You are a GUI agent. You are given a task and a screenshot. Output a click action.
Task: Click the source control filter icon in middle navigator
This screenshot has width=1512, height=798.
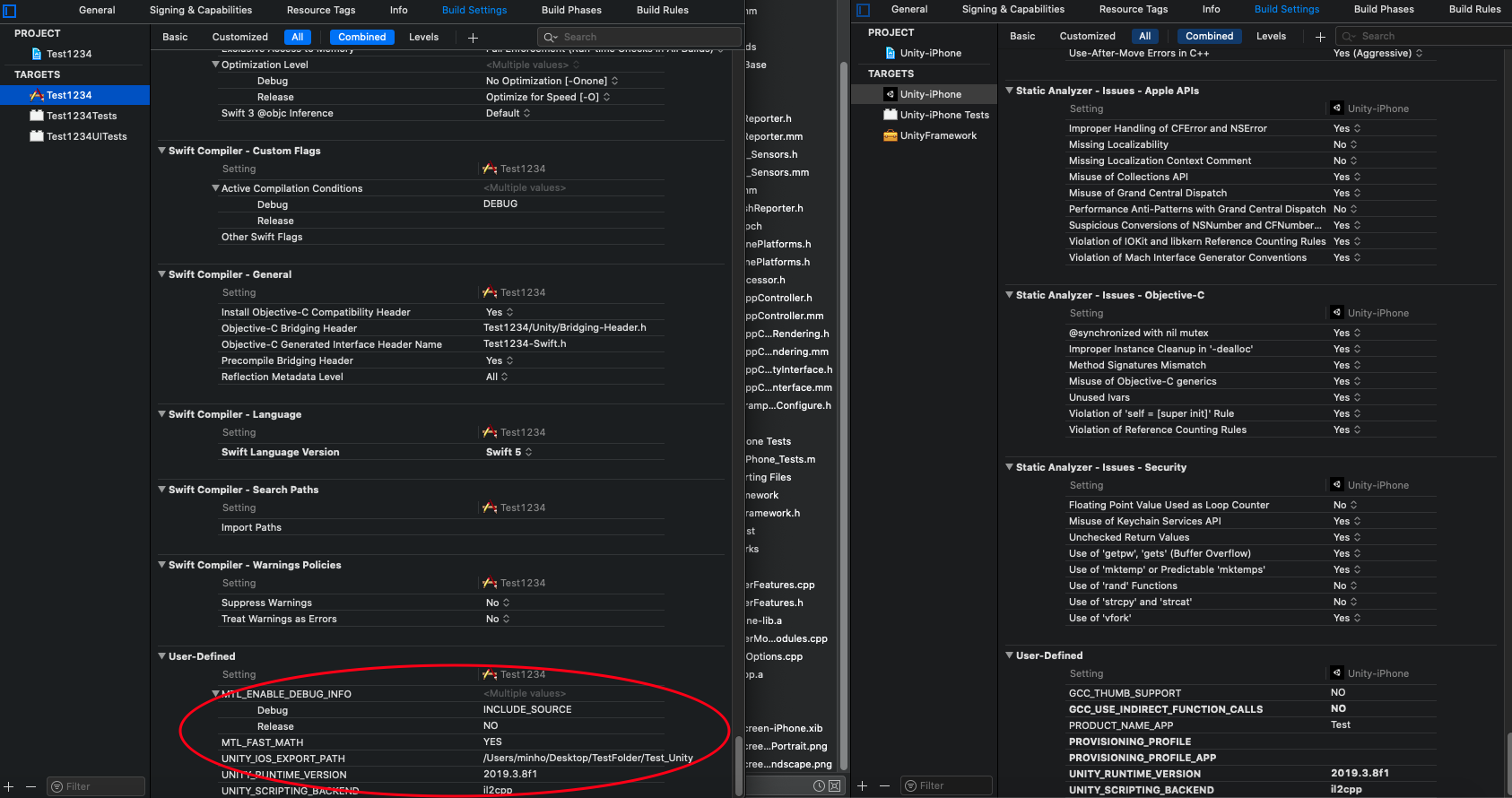coord(834,785)
